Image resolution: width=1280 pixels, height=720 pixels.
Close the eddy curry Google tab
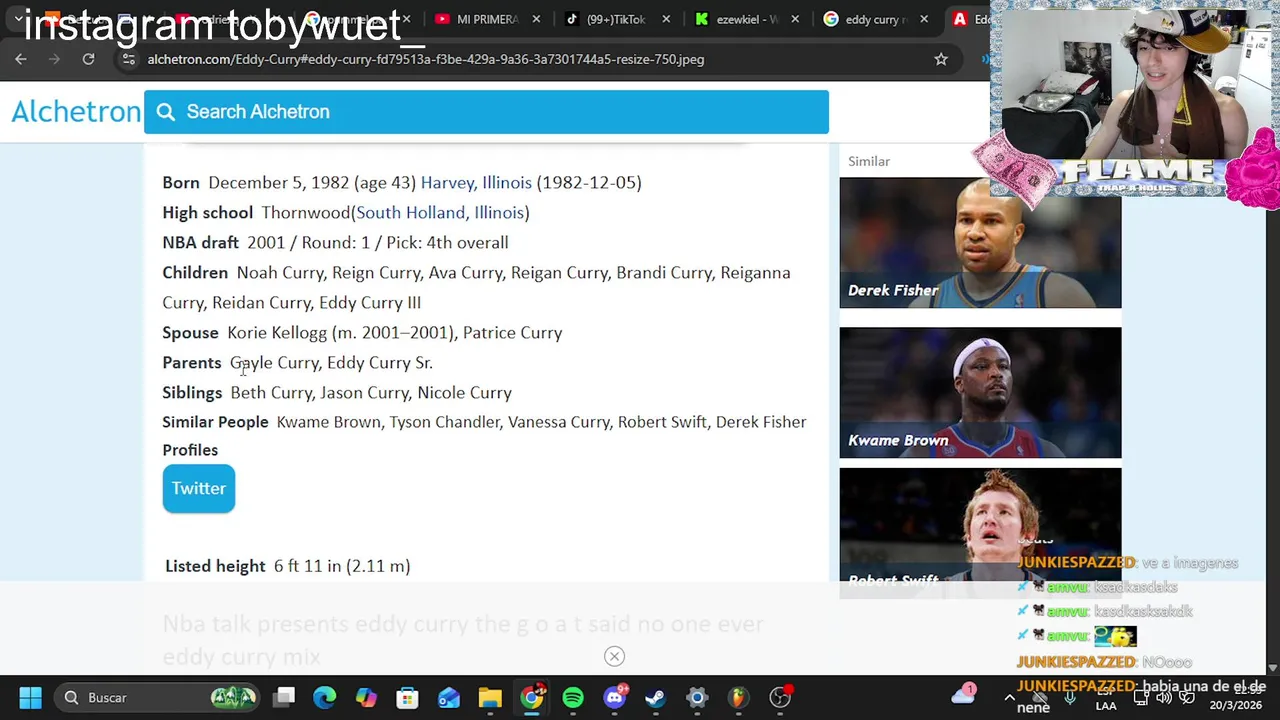(924, 19)
